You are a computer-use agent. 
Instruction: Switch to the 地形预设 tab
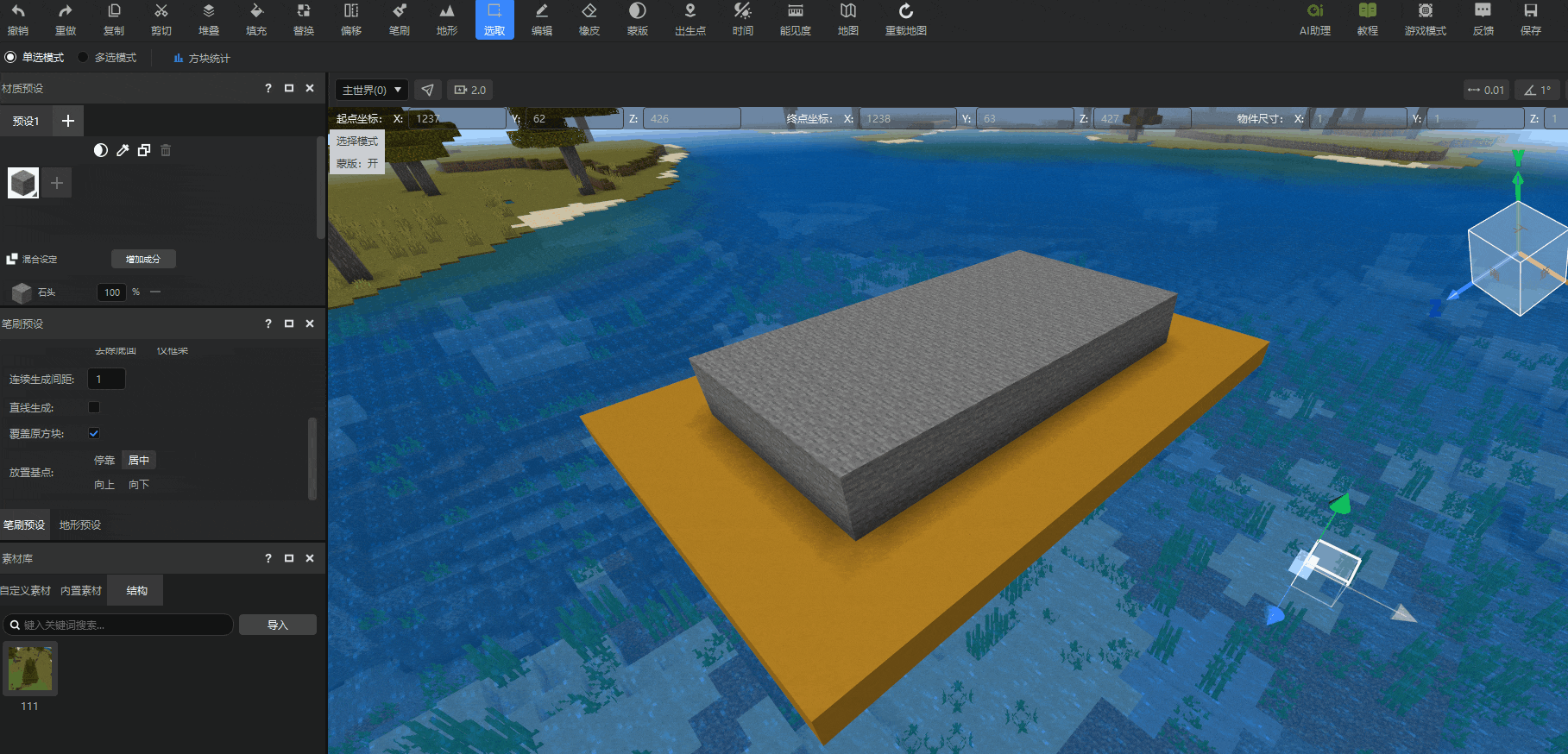click(x=80, y=525)
